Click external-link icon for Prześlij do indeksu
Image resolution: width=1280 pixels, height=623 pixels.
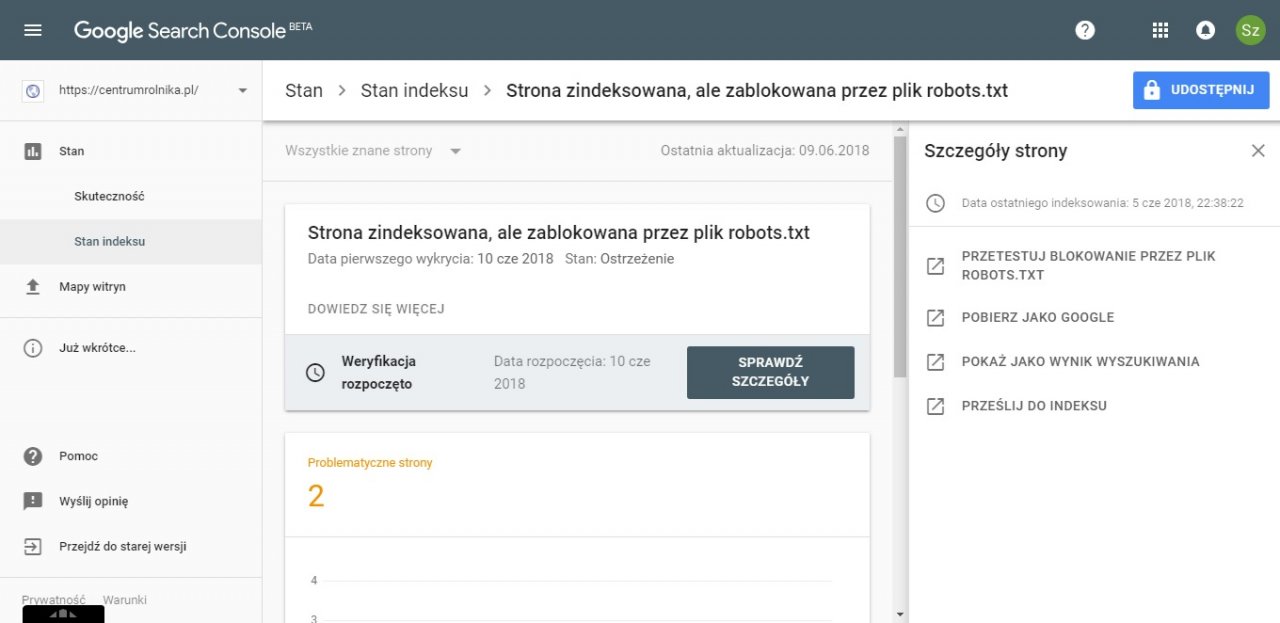[935, 406]
